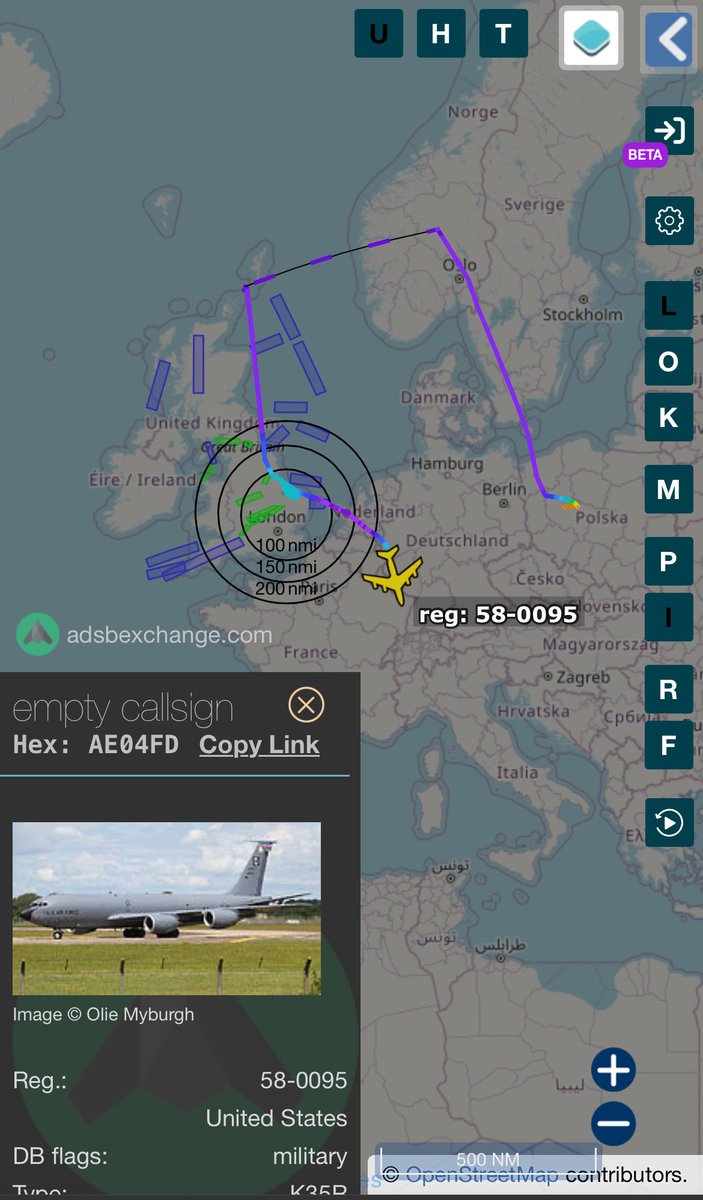Close the aircraft info panel

click(306, 705)
